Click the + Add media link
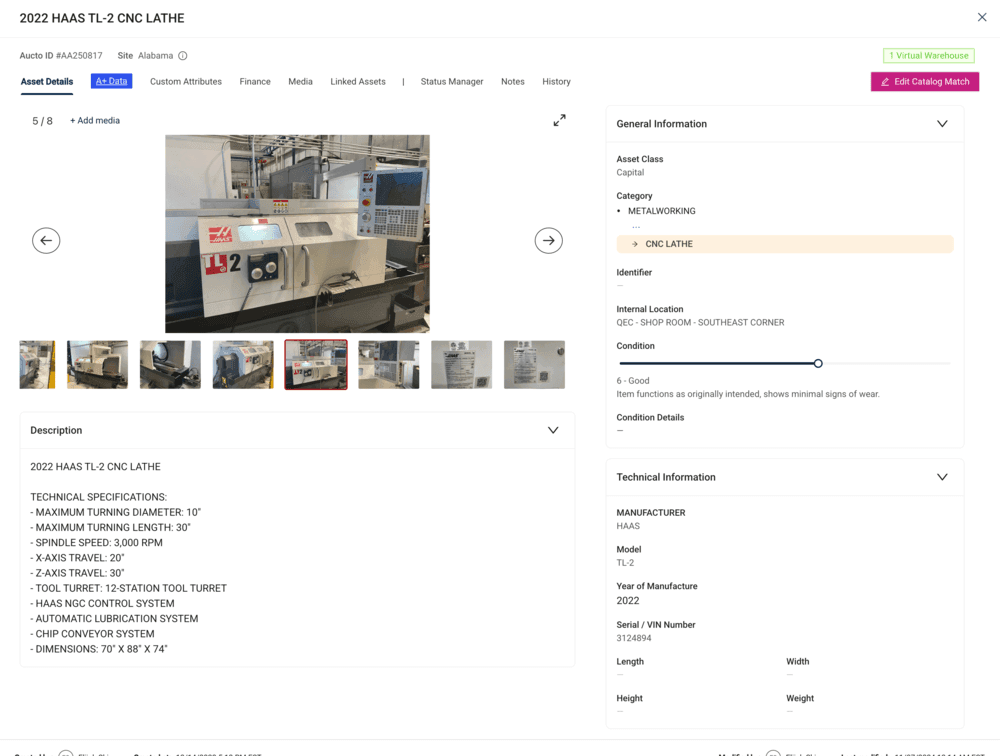The height and width of the screenshot is (756, 1000). (x=95, y=121)
